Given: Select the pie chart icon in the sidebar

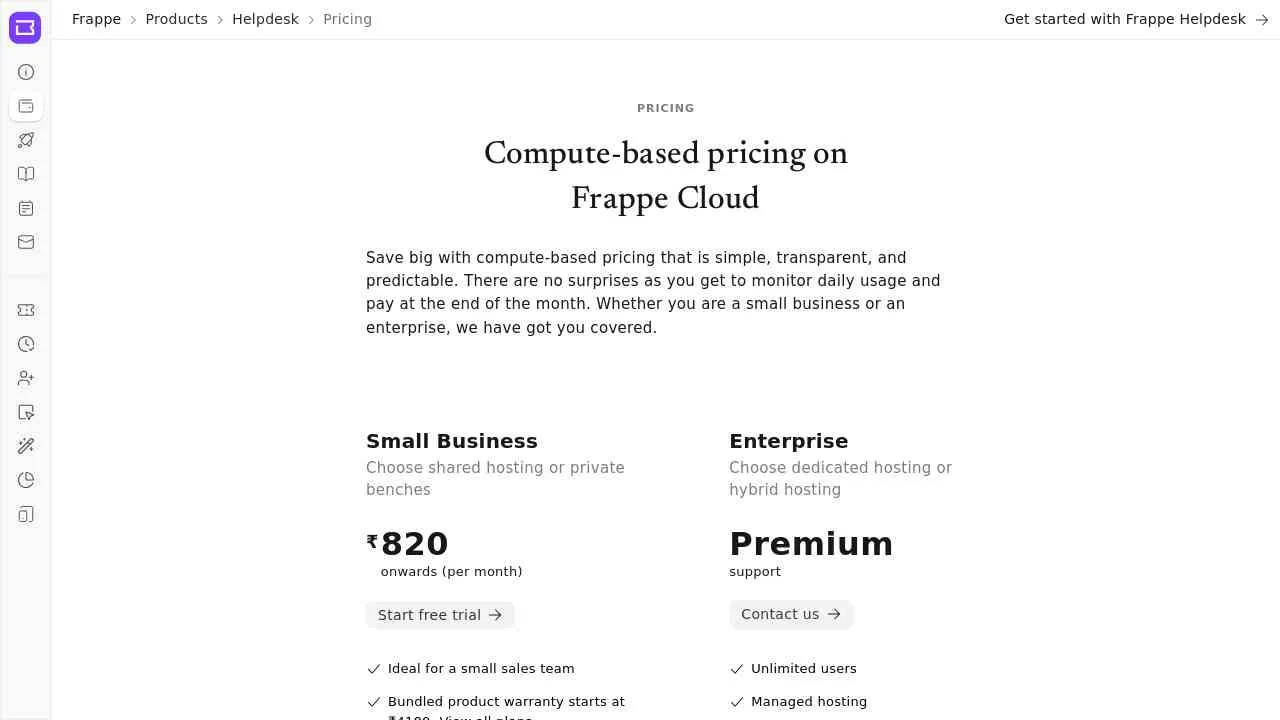Looking at the screenshot, I should (25, 480).
